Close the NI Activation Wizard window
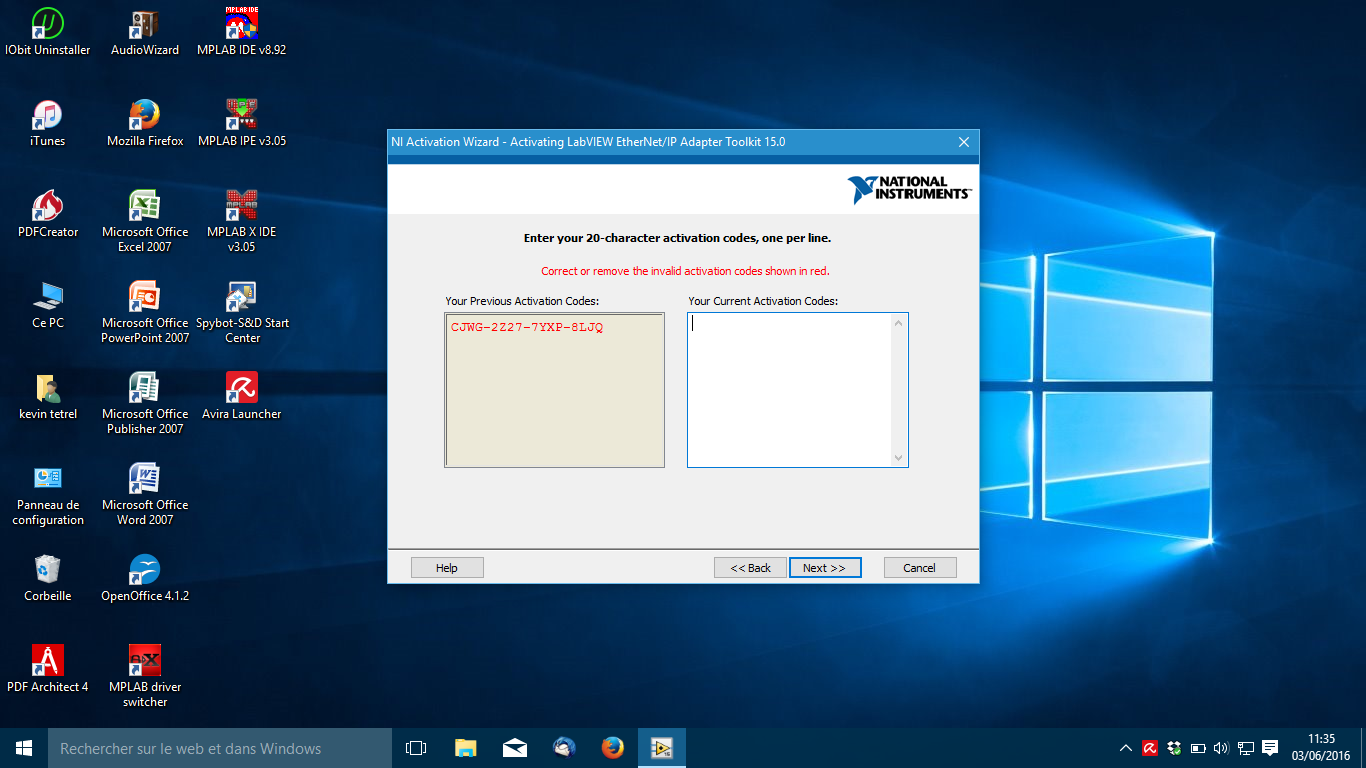 pos(964,142)
